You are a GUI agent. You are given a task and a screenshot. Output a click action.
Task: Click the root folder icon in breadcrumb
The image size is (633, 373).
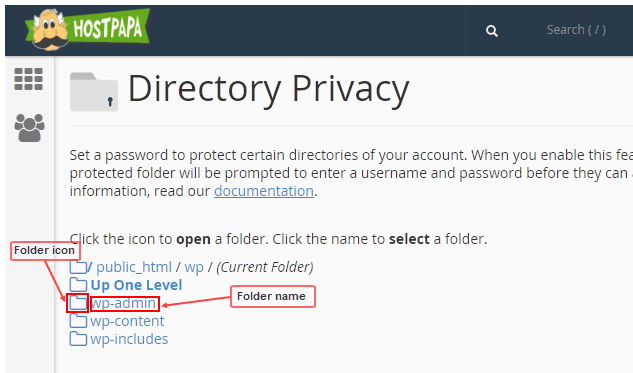tap(78, 266)
